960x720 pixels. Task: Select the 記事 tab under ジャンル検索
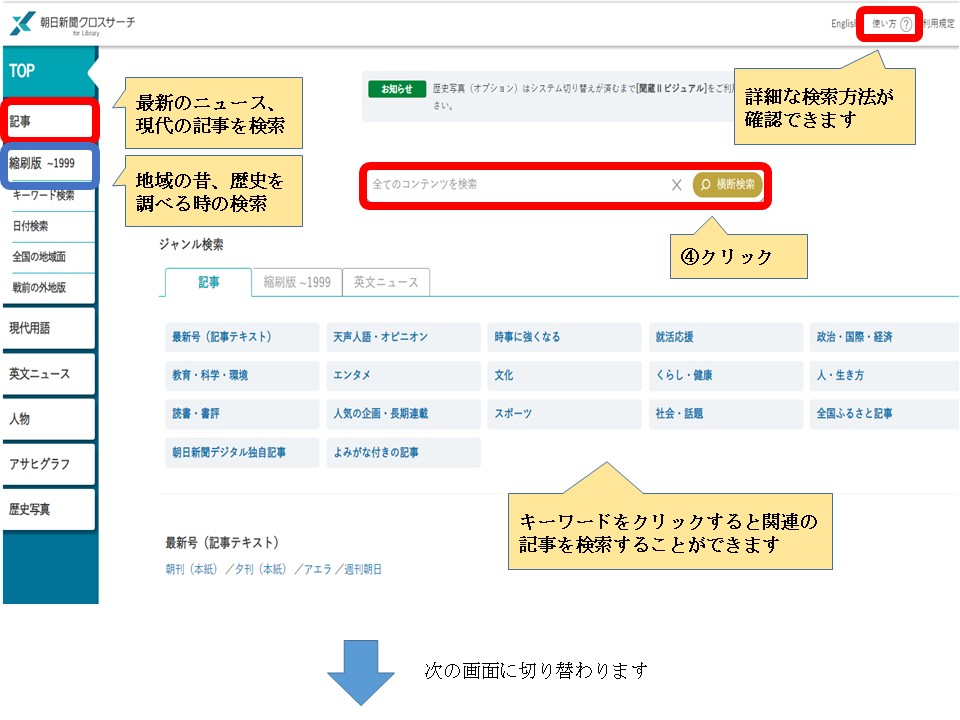[208, 282]
